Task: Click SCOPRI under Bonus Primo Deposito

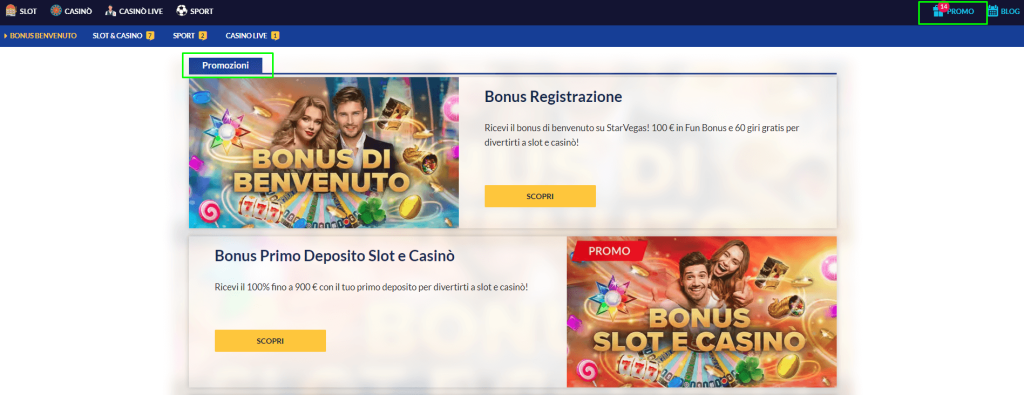Action: [270, 341]
